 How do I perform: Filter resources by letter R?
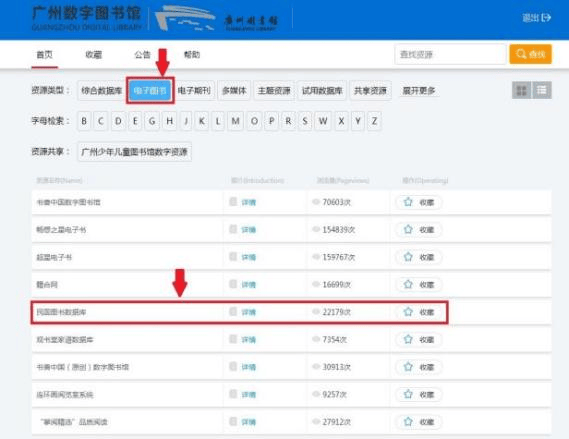pyautogui.click(x=288, y=121)
